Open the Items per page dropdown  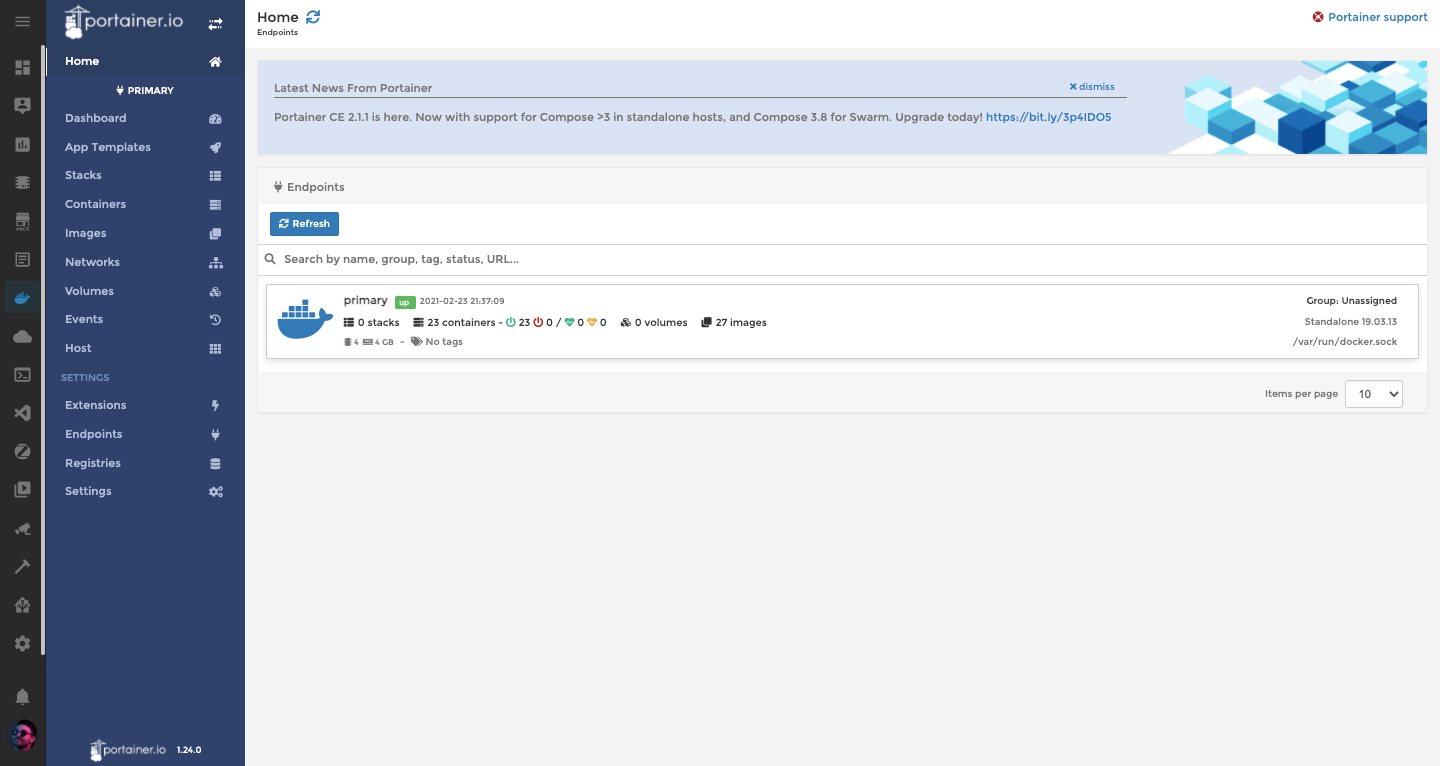(x=1374, y=394)
